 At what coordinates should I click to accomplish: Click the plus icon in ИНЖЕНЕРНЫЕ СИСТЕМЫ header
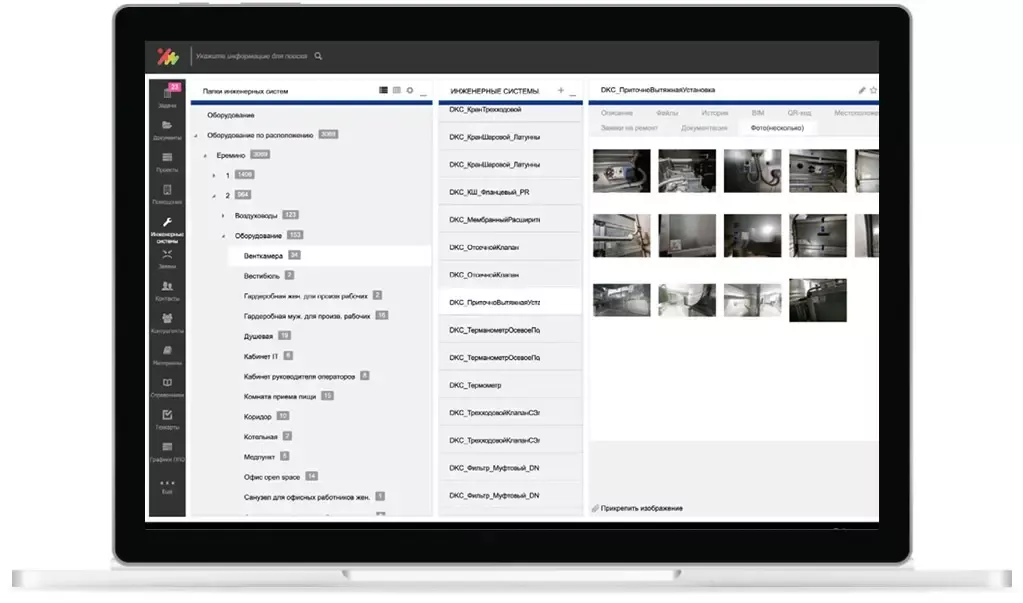point(560,90)
